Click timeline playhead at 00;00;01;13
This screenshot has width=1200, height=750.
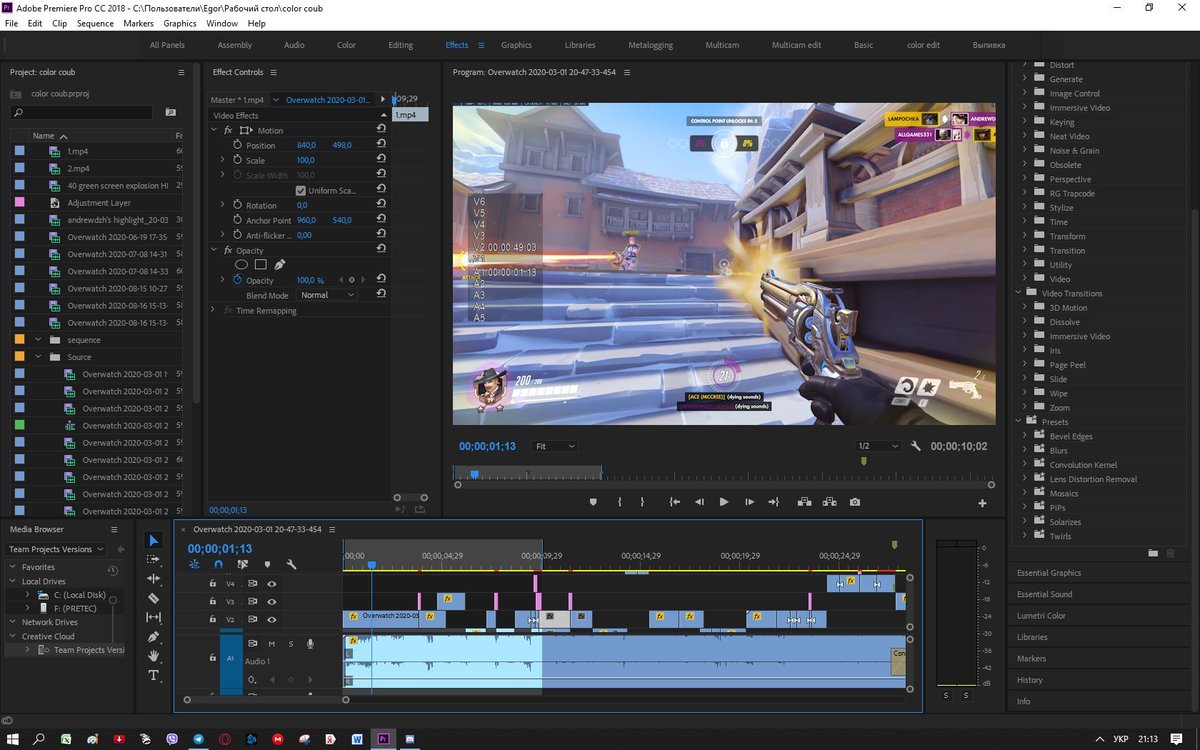tap(371, 566)
